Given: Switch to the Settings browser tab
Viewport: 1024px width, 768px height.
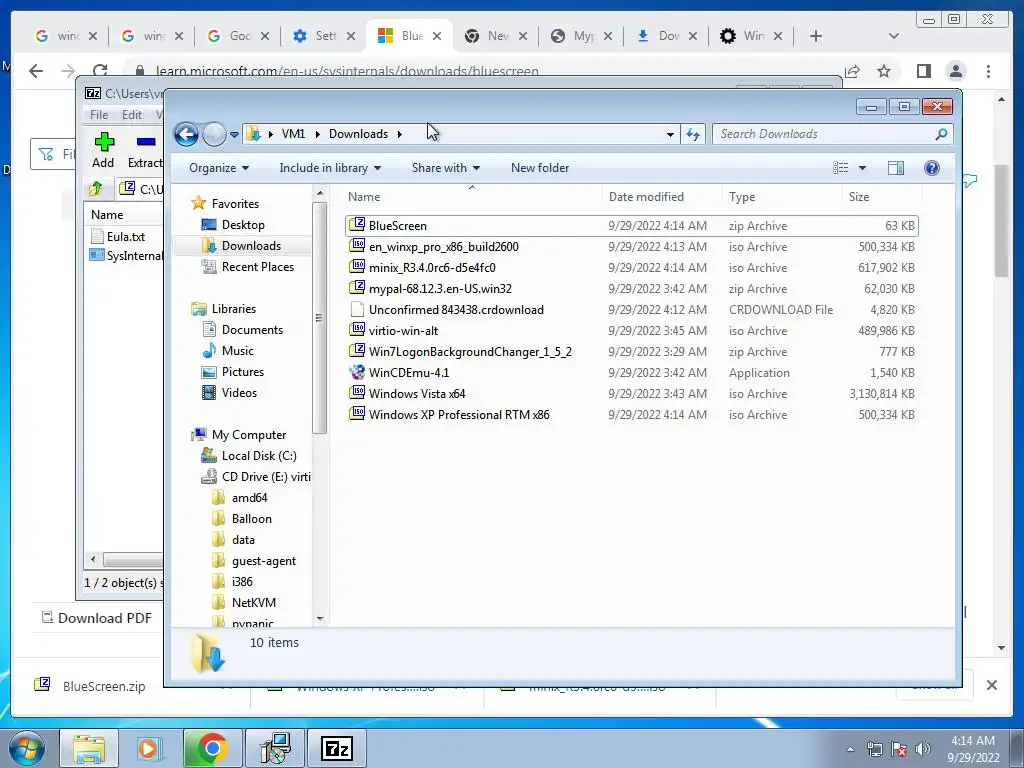Looking at the screenshot, I should pyautogui.click(x=324, y=36).
